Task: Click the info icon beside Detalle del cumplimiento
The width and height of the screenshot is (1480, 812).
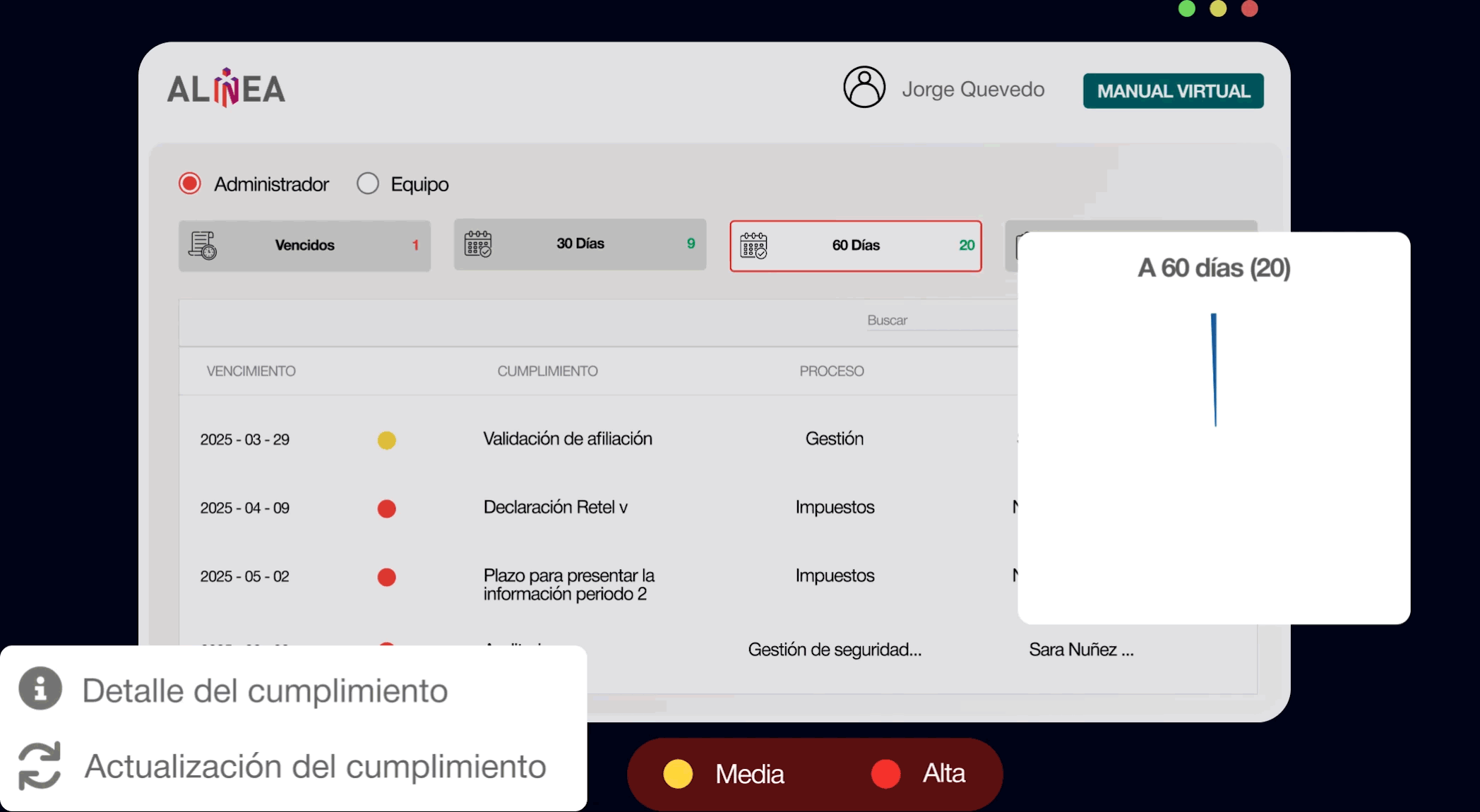Action: pos(39,690)
